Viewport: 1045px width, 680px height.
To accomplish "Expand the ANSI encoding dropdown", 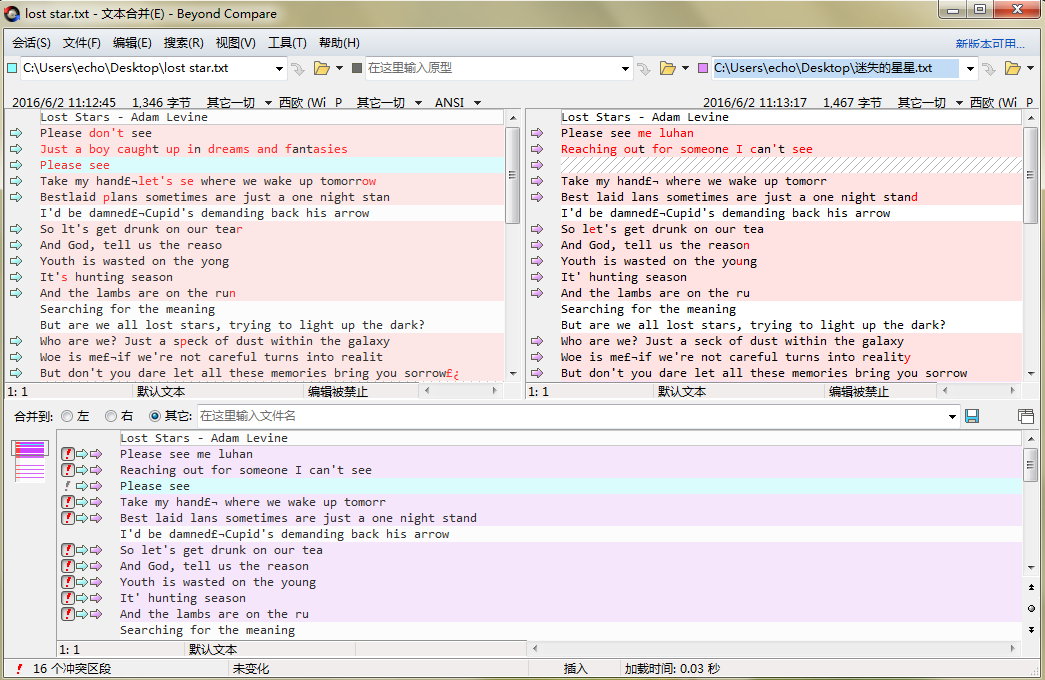I will point(477,103).
